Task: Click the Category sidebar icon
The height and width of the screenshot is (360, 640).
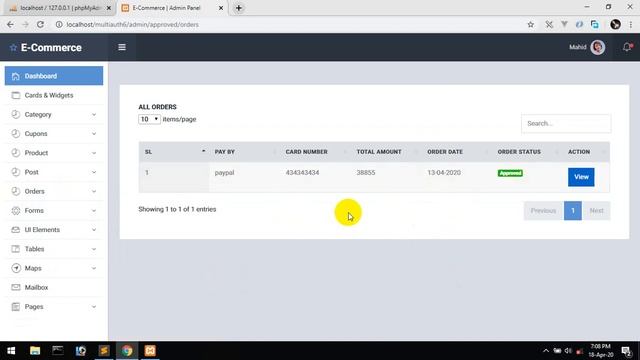Action: coord(16,115)
